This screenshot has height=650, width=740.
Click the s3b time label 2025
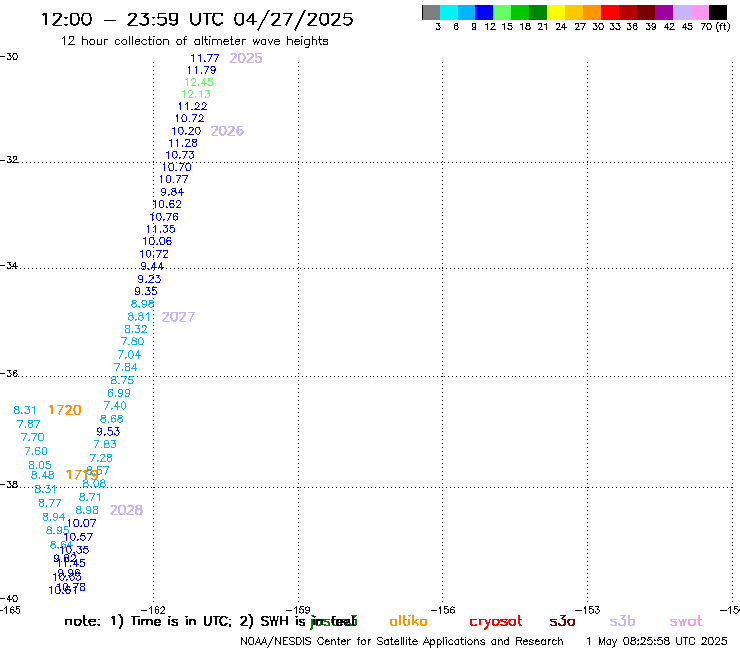coord(246,58)
